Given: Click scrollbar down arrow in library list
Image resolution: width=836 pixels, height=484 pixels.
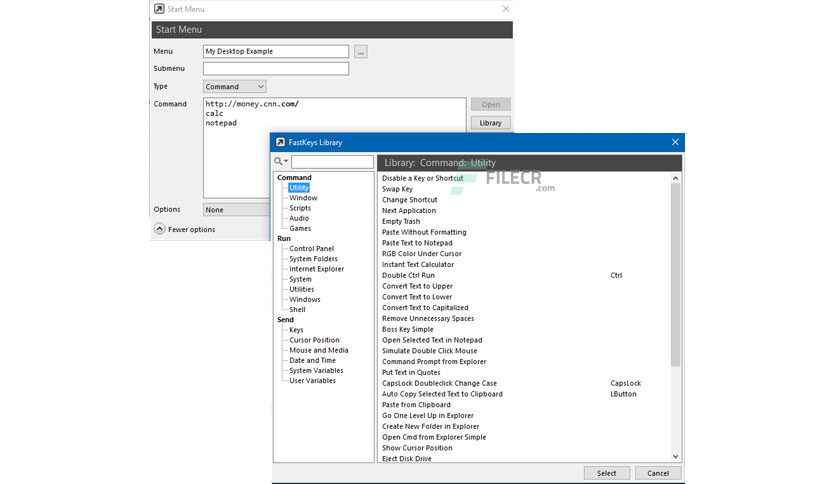Looking at the screenshot, I should point(676,457).
